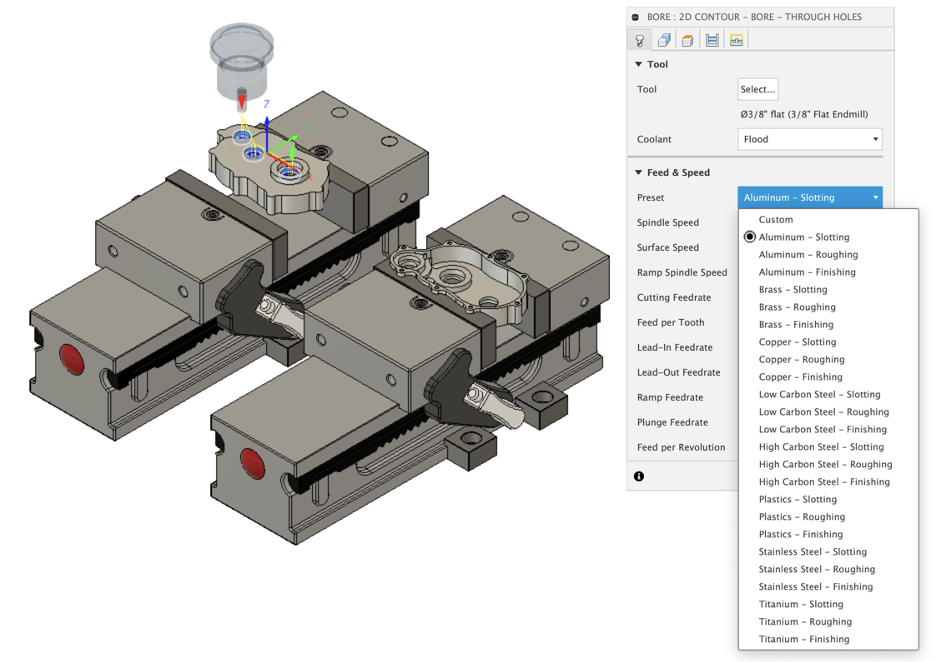Open the Tool tab icon
The width and height of the screenshot is (936, 662).
[x=639, y=41]
